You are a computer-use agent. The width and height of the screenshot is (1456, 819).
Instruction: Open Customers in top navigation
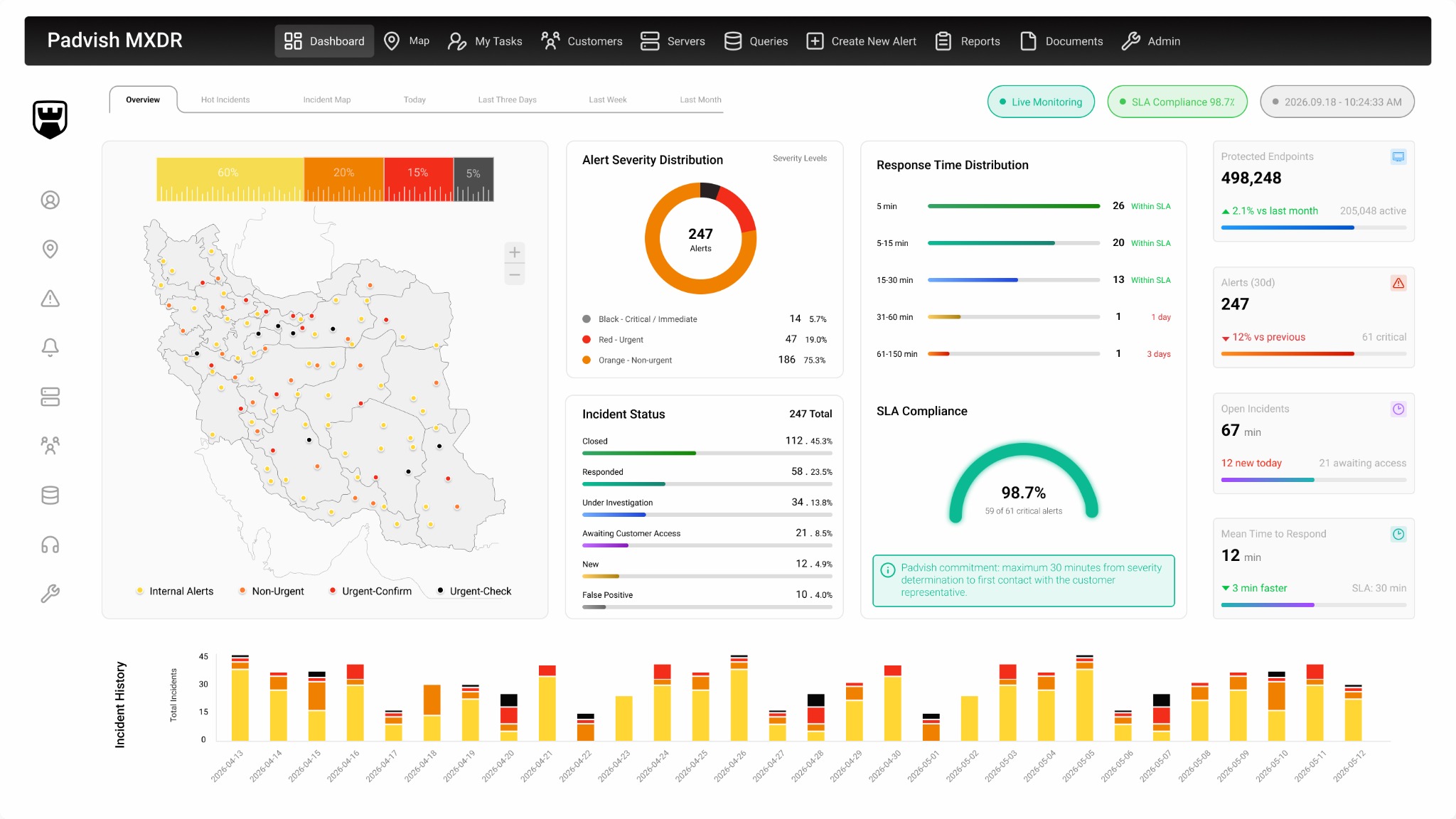click(x=581, y=41)
